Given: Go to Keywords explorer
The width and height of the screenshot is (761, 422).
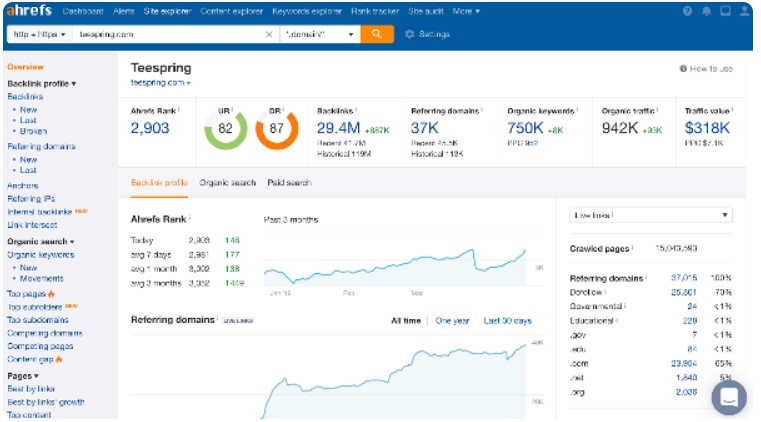Looking at the screenshot, I should pos(307,11).
